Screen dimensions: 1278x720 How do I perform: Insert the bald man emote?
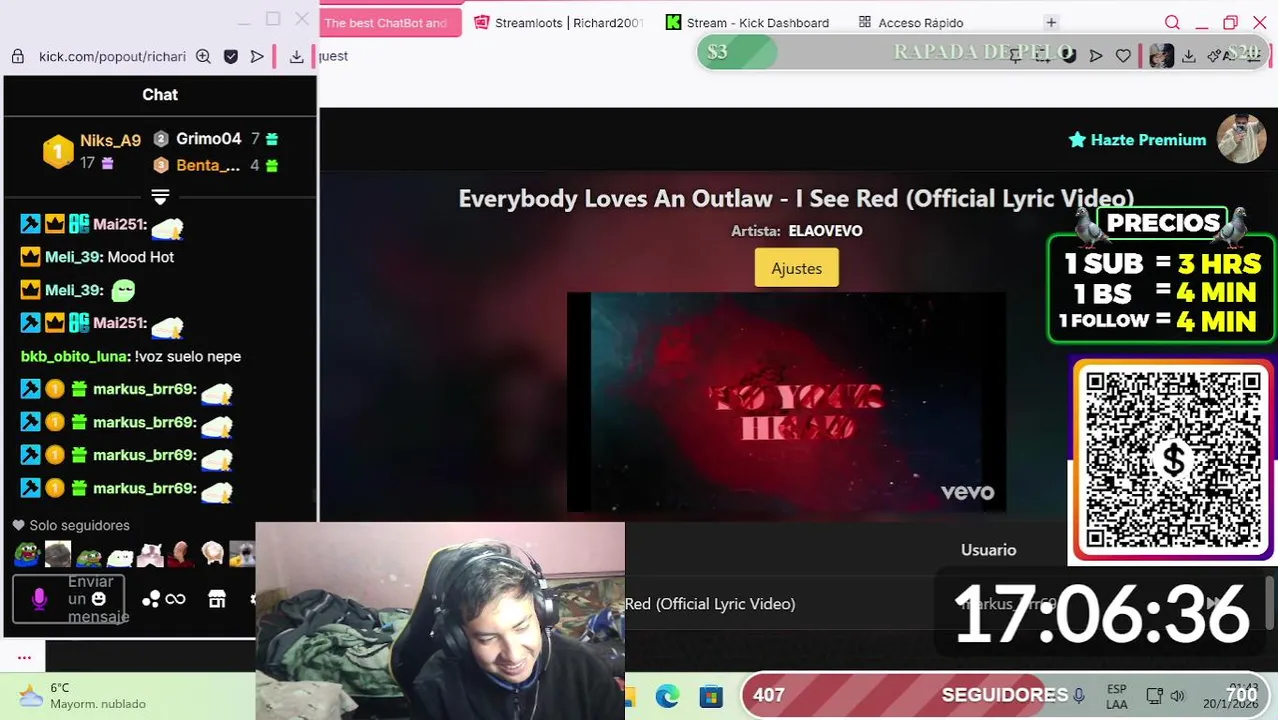pos(181,553)
